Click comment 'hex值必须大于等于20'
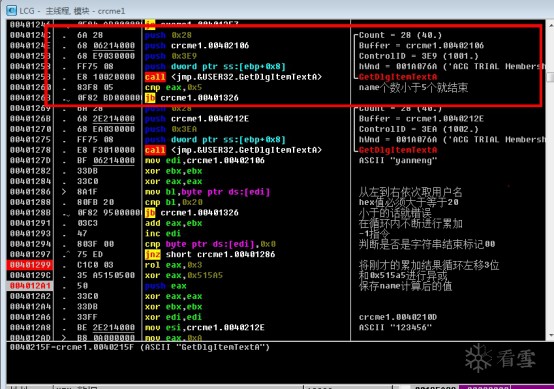Viewport: 554px width, 389px height. coord(408,202)
